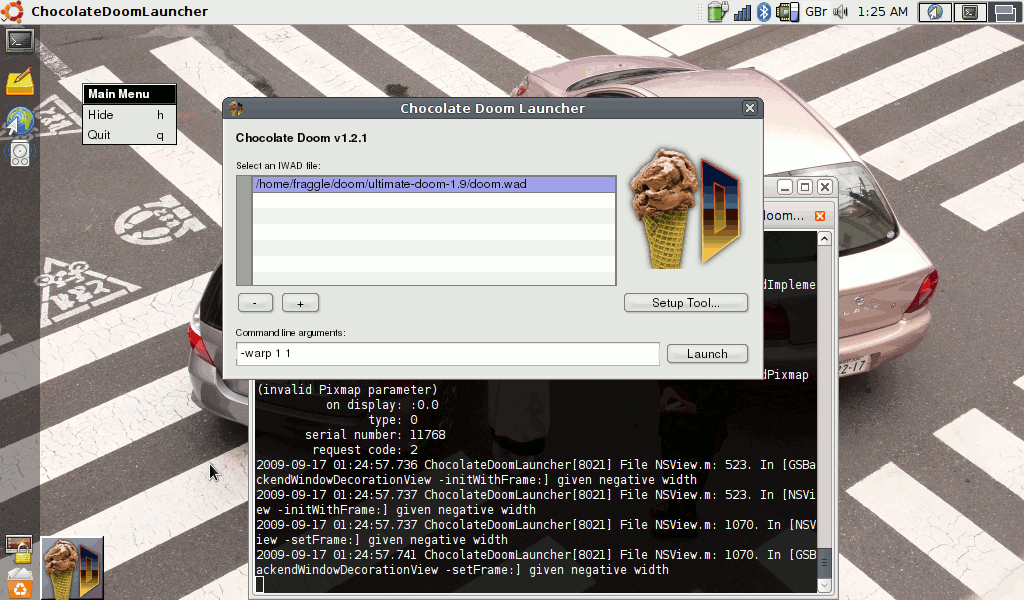The width and height of the screenshot is (1024, 600).
Task: Click the system monitor chip icon
Action: coord(788,12)
